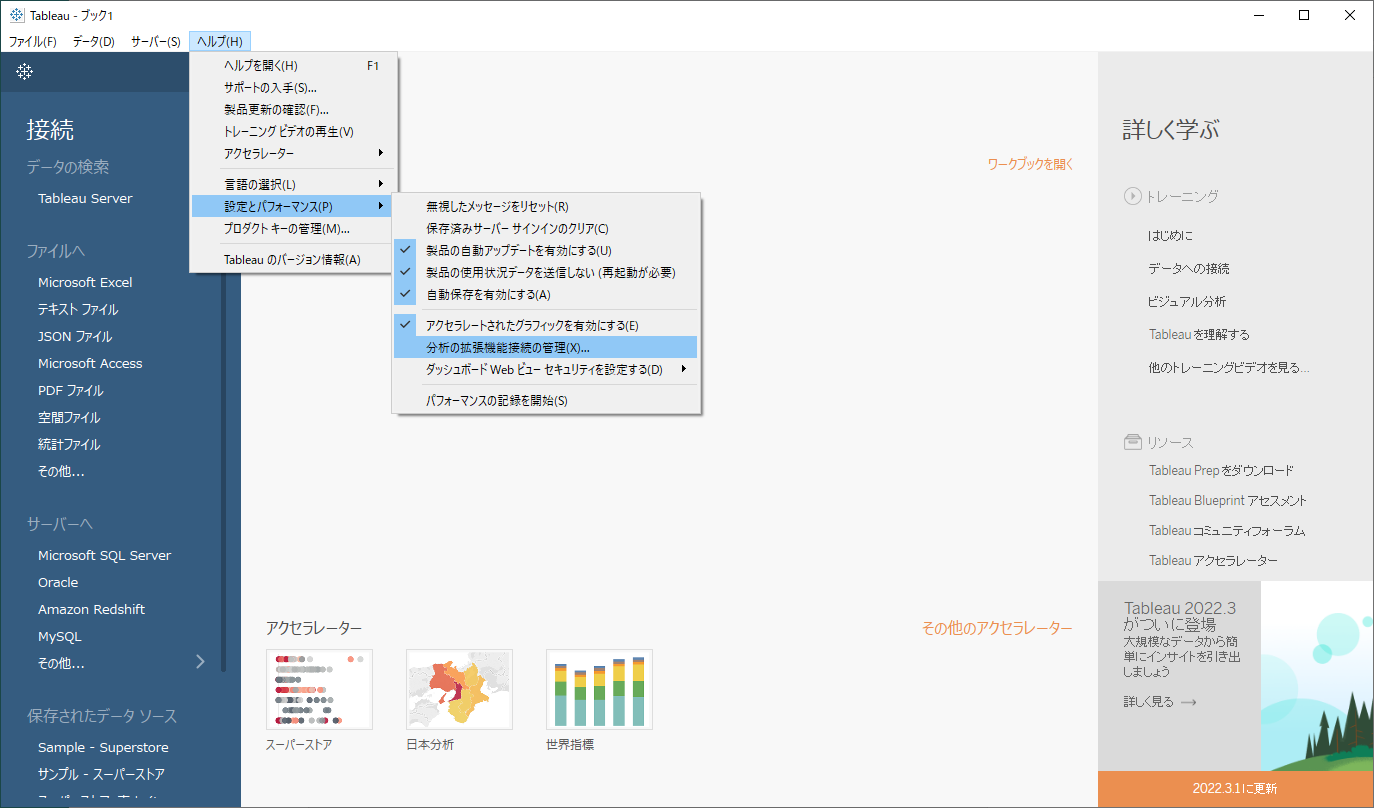Select トレーニング ビデオの再生(V)
The image size is (1374, 808).
(x=293, y=131)
